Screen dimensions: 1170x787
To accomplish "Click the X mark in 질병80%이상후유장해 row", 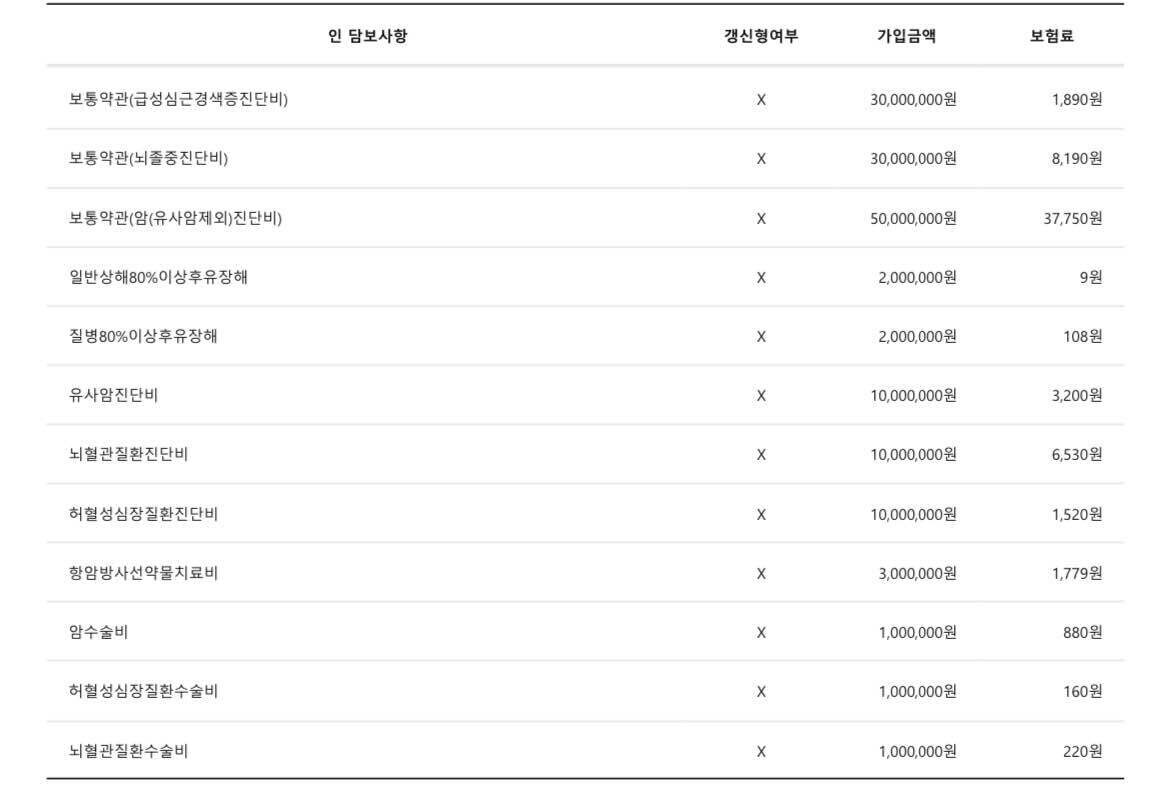I will coord(761,336).
